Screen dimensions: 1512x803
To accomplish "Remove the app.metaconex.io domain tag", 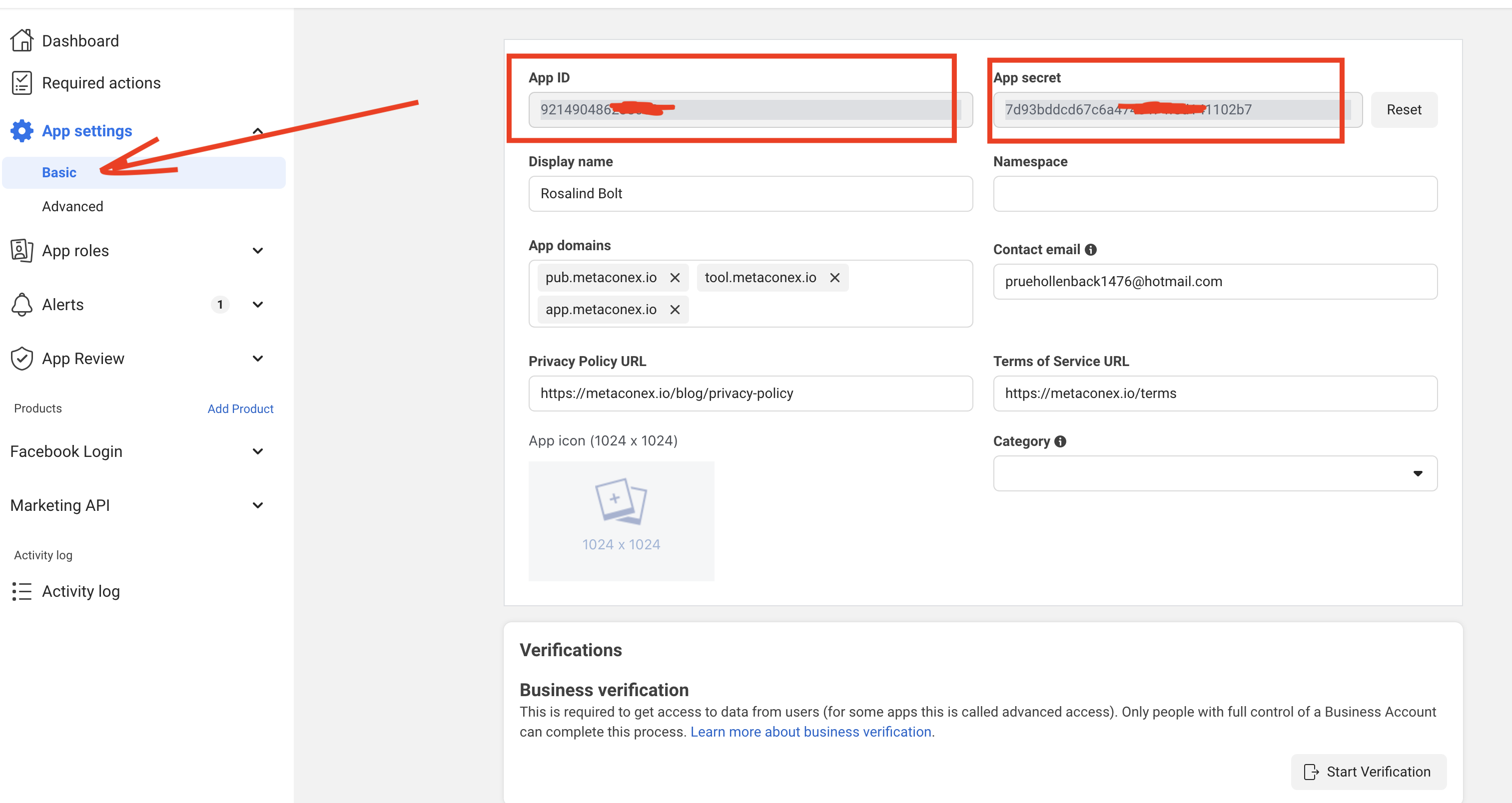I will point(675,310).
